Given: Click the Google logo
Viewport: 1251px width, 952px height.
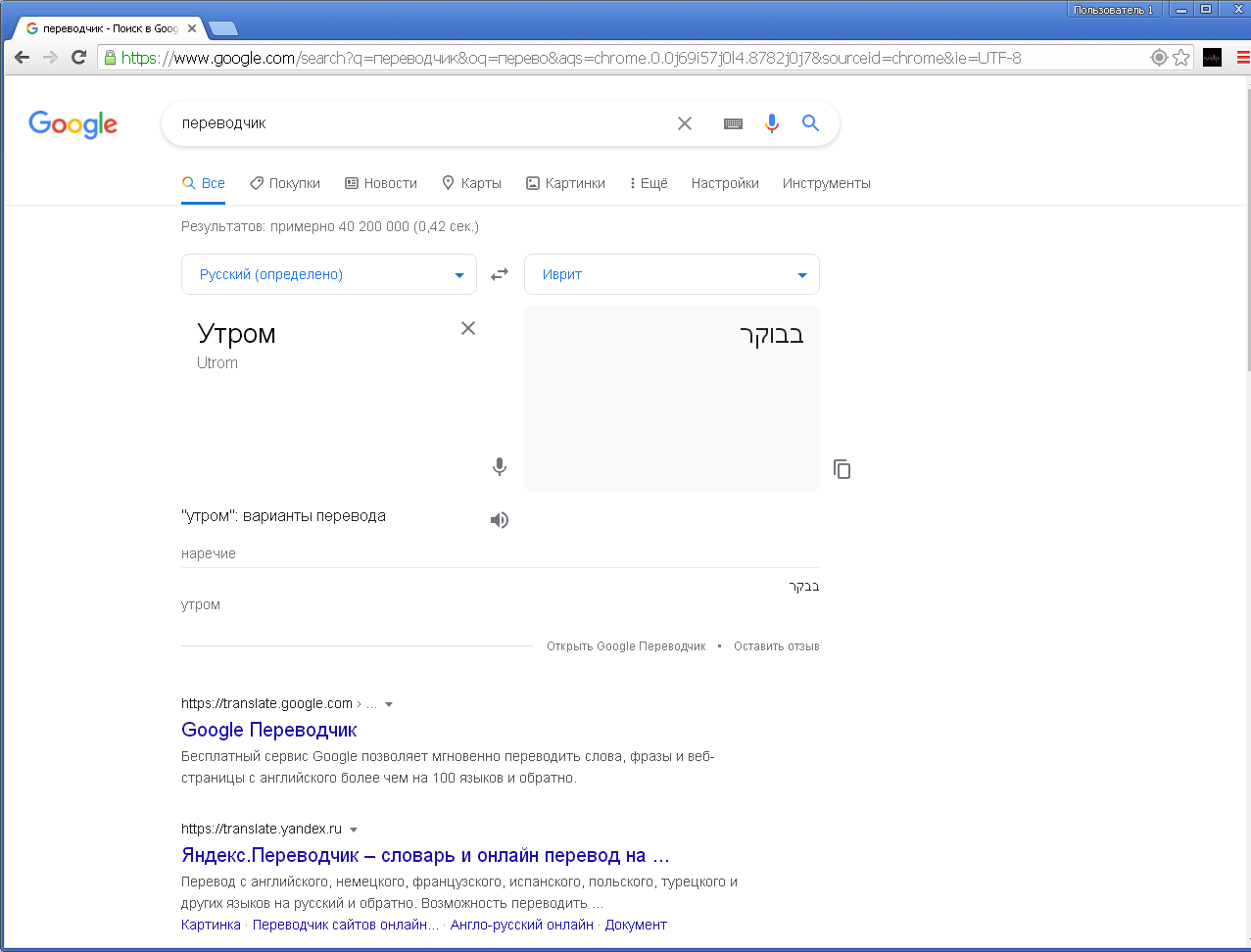Looking at the screenshot, I should pyautogui.click(x=73, y=124).
